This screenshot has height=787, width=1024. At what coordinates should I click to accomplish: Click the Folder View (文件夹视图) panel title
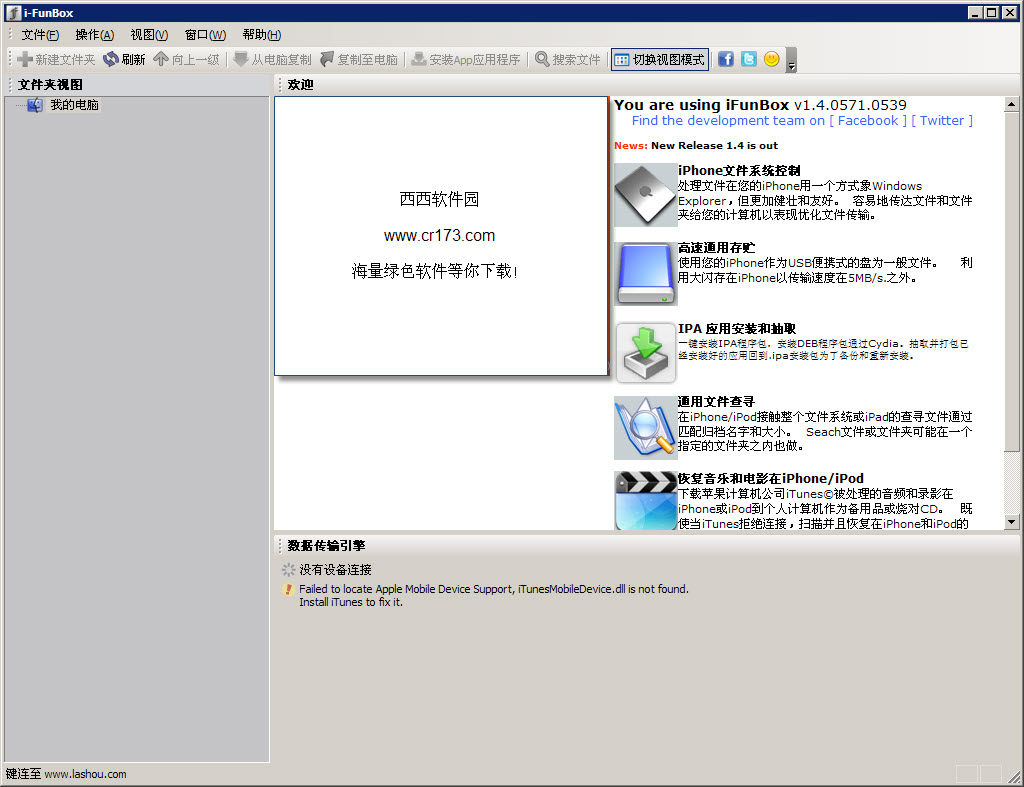tap(50, 85)
